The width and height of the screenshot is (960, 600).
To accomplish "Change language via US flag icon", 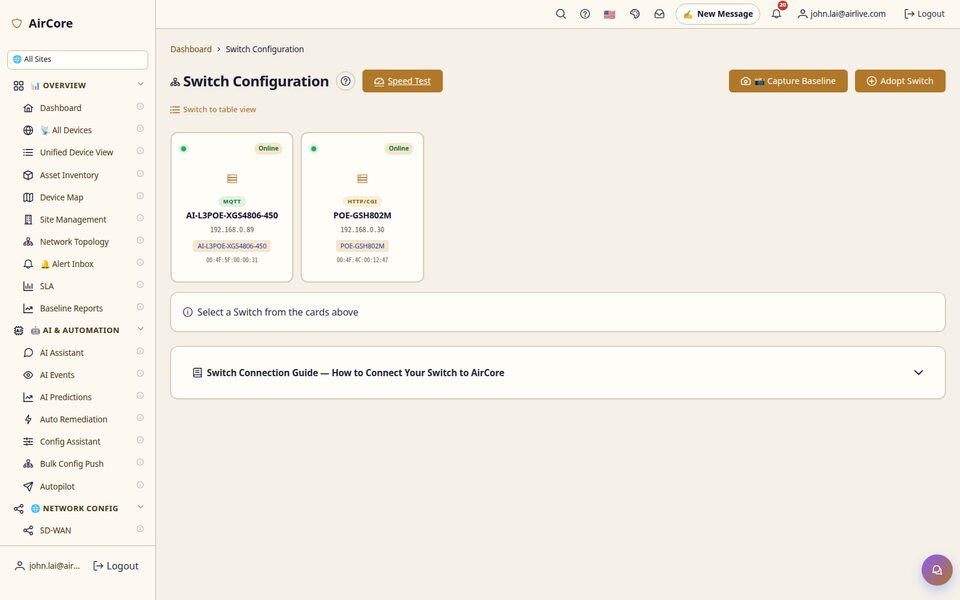I will 609,14.
